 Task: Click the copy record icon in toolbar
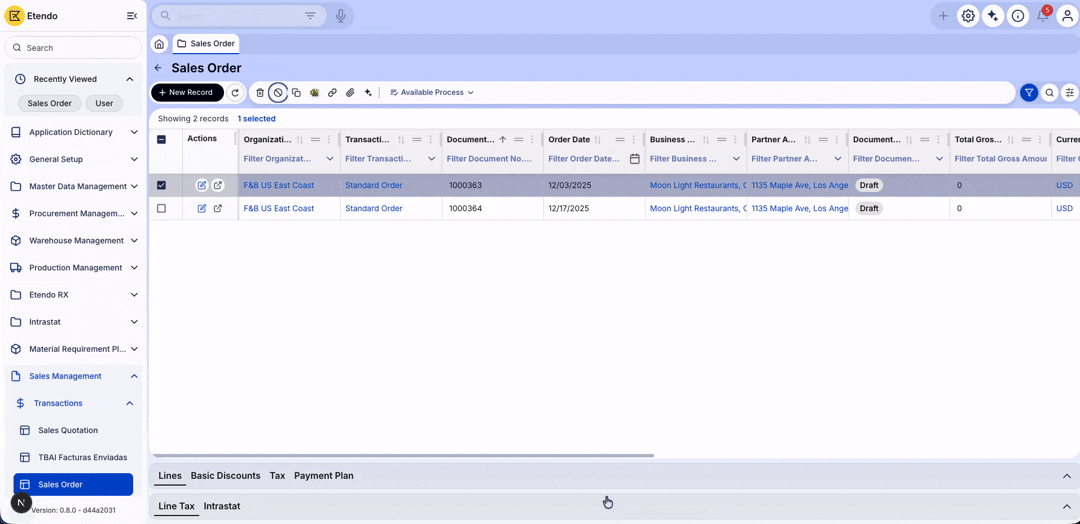296,93
